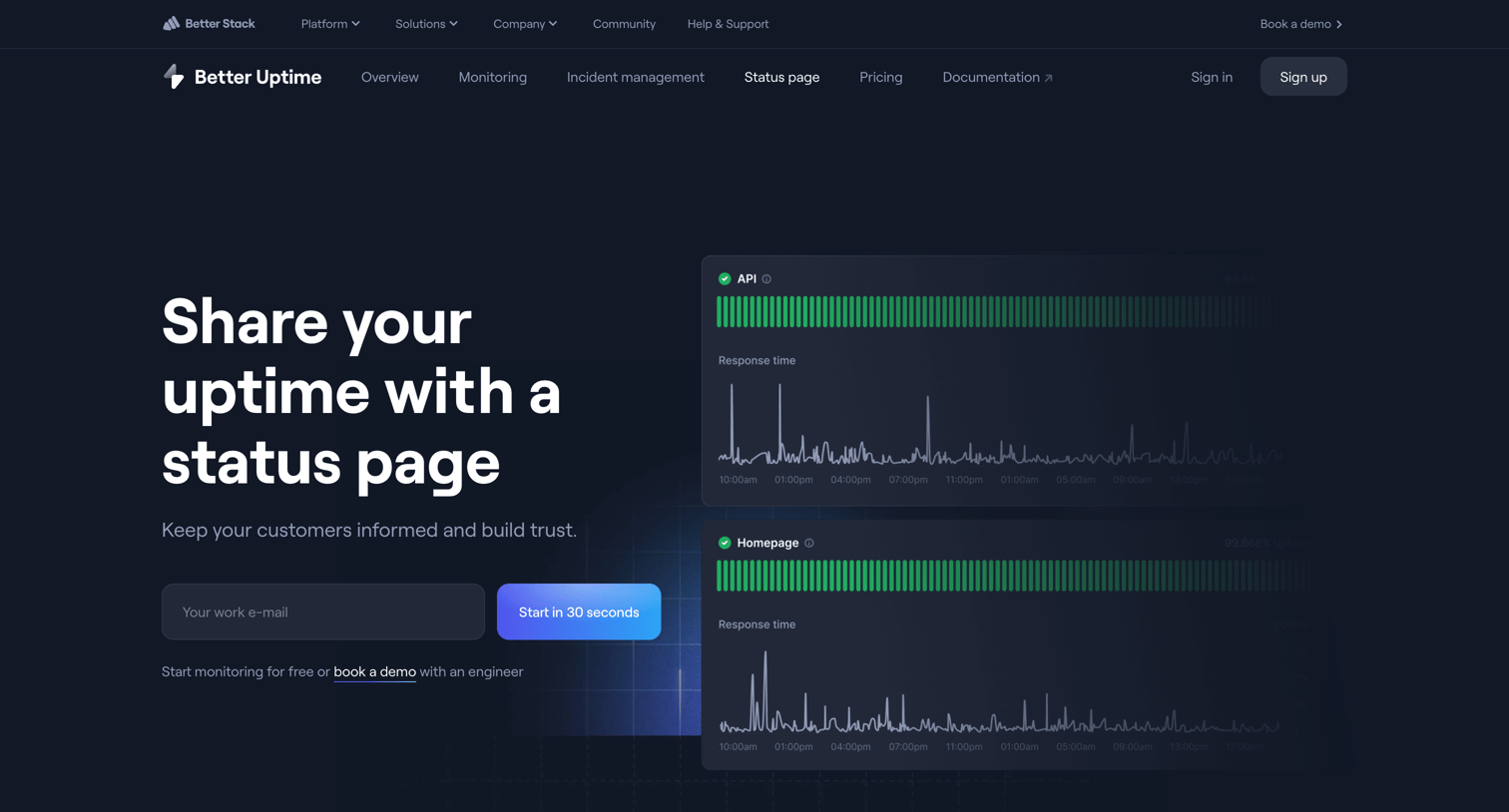Go to the Overview tab
The image size is (1509, 812).
pos(389,77)
